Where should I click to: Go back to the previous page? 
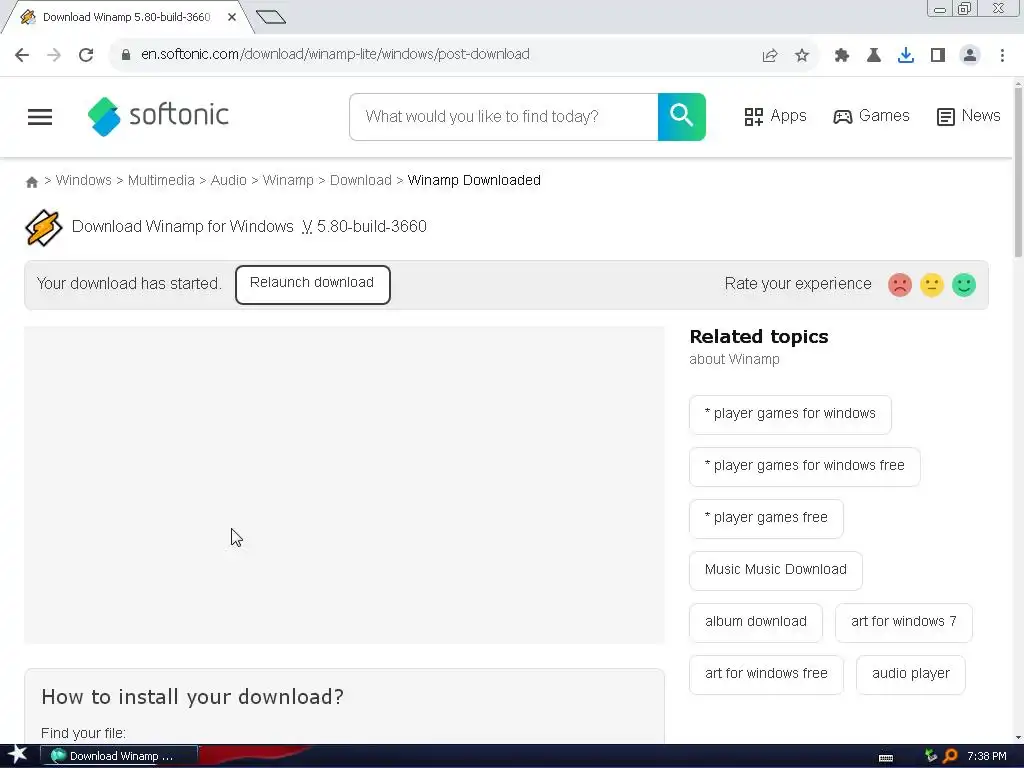point(22,55)
